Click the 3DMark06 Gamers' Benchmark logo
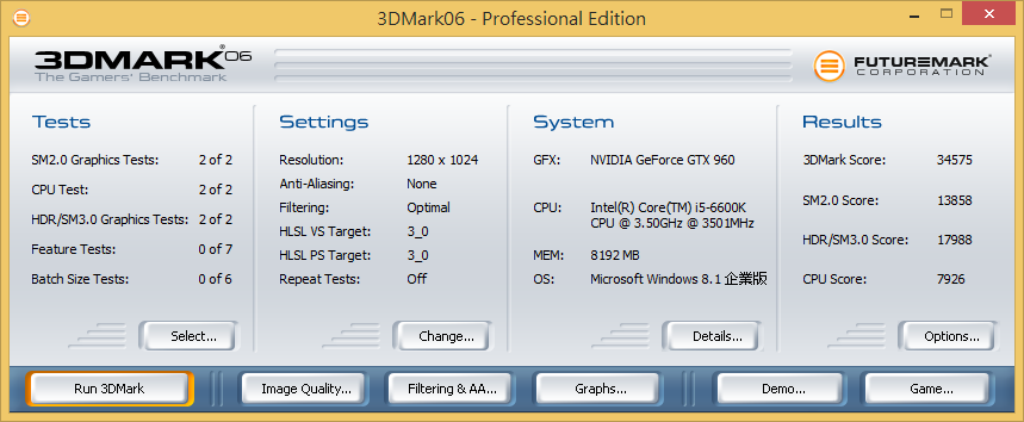1024x422 pixels. [x=141, y=63]
